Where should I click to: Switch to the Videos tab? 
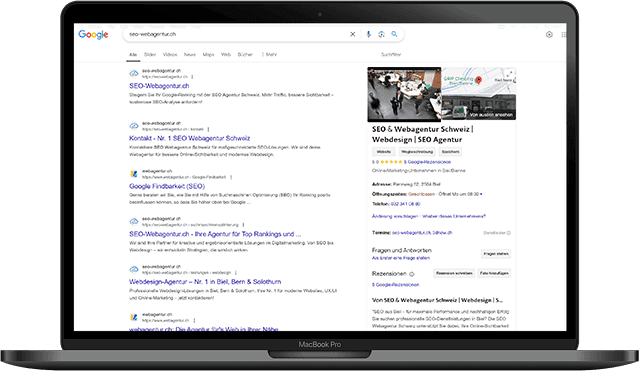170,55
